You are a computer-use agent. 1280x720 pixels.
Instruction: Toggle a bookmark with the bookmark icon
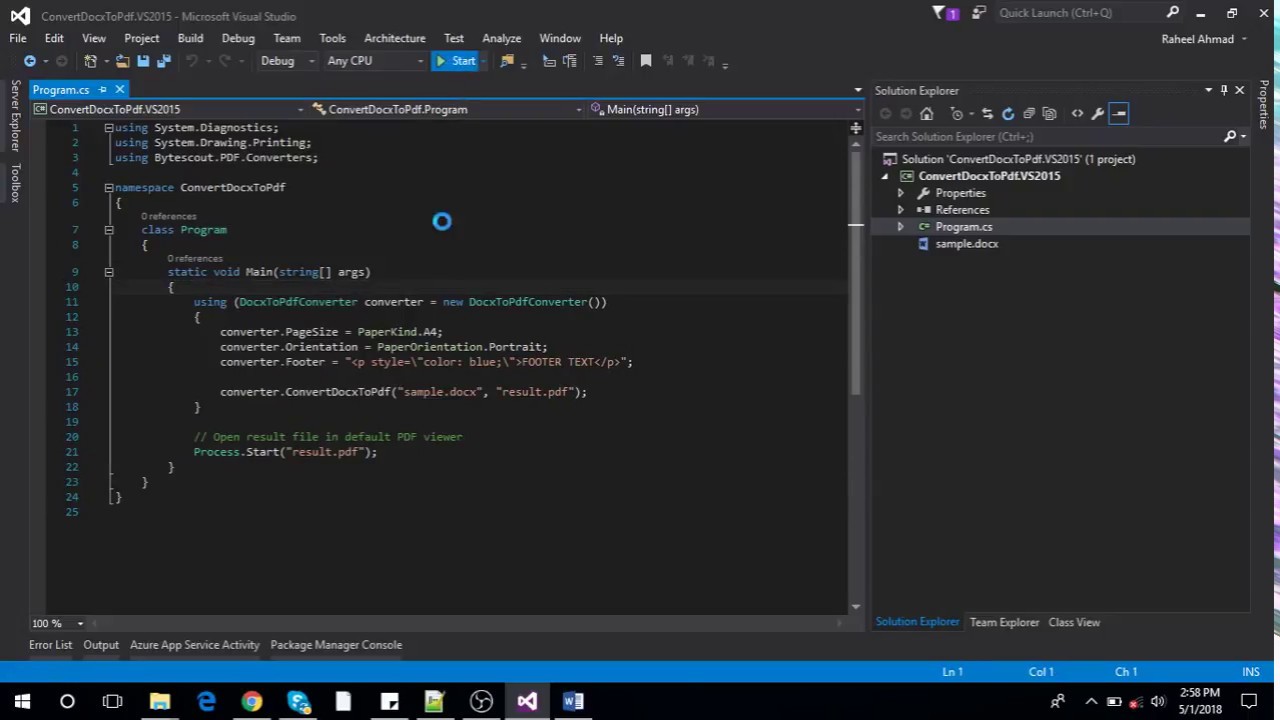646,61
